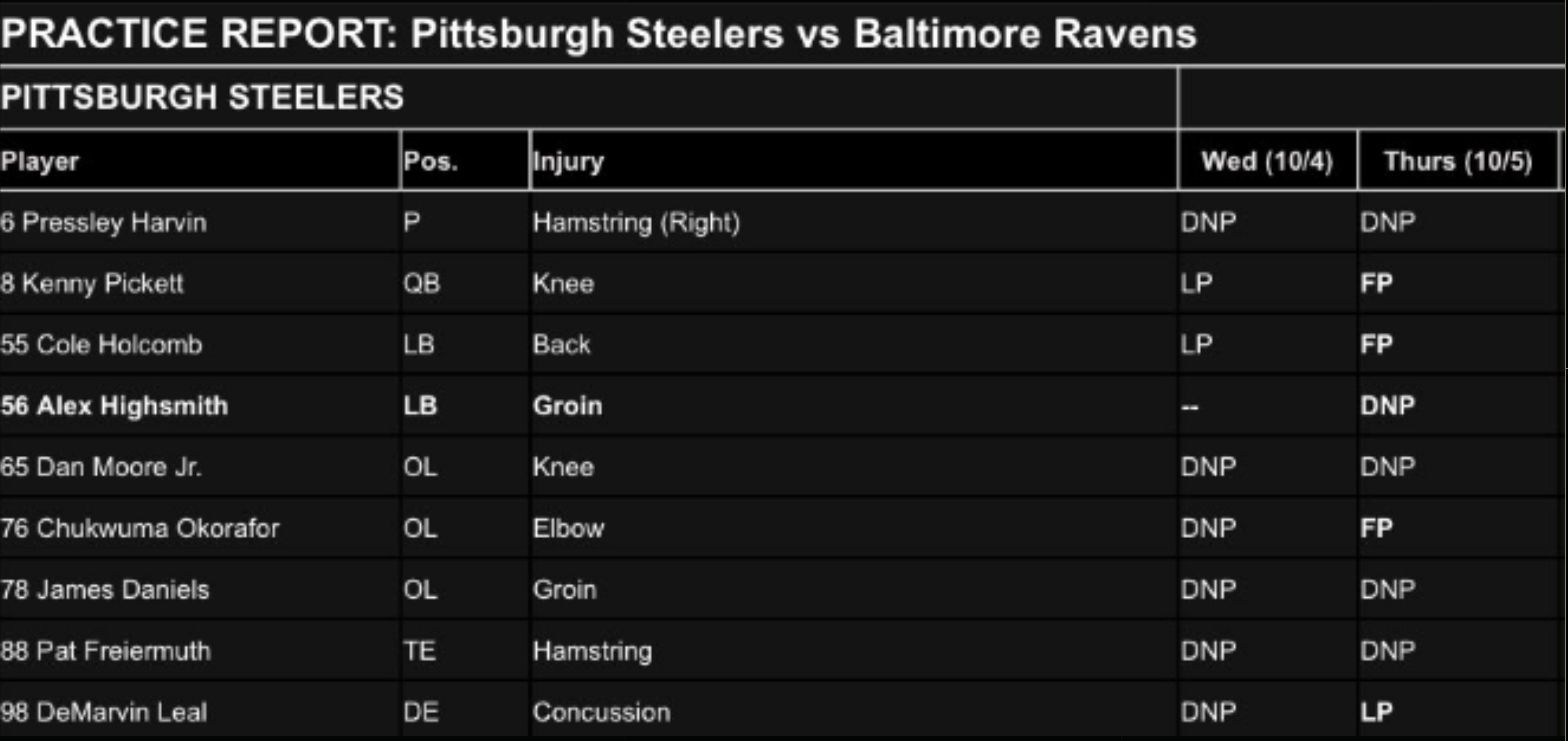Click the Hamstring (Right) injury cell
The height and width of the screenshot is (741, 1568).
(x=636, y=223)
